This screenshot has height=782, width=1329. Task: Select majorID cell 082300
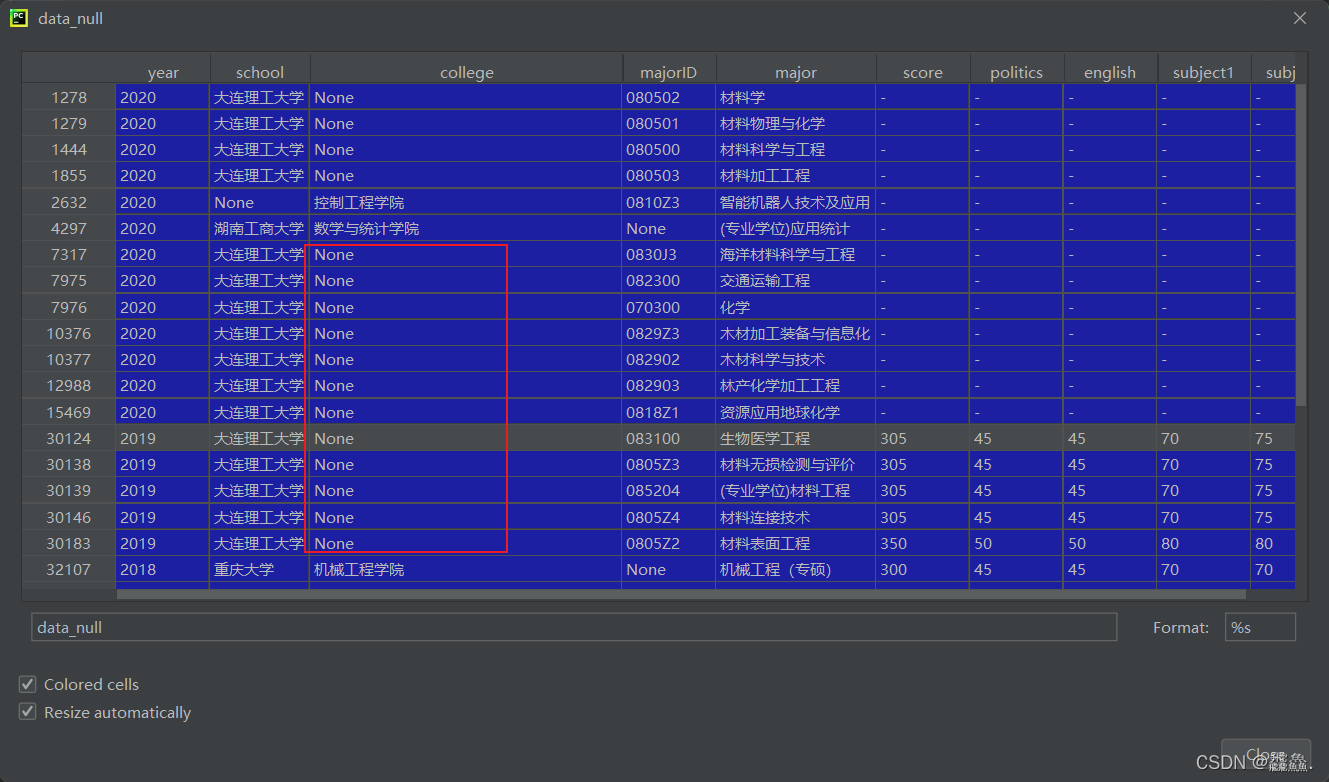pos(669,280)
